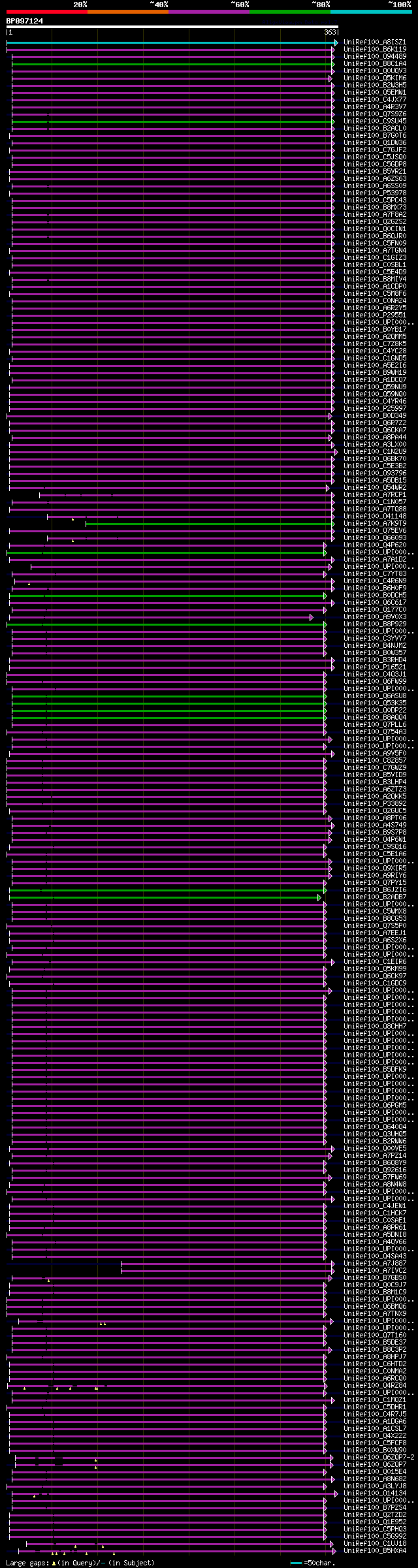Open hit UniRef100_O94489
The image size is (418, 1568).
[x=375, y=57]
